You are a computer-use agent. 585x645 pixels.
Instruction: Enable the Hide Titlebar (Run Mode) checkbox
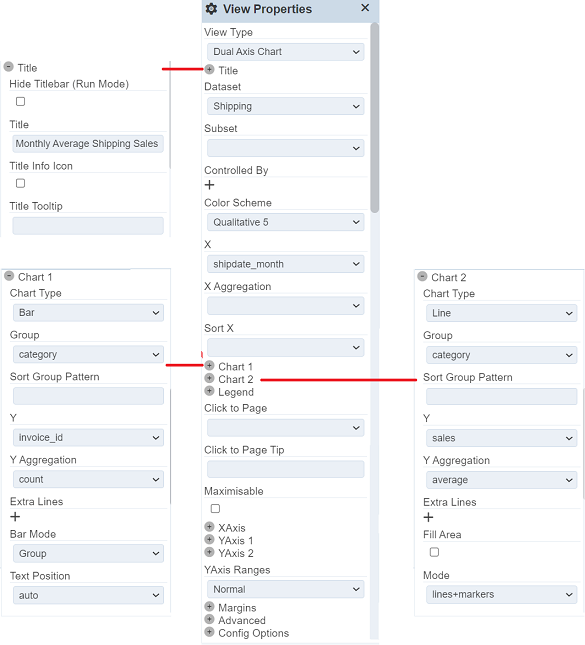(x=20, y=101)
